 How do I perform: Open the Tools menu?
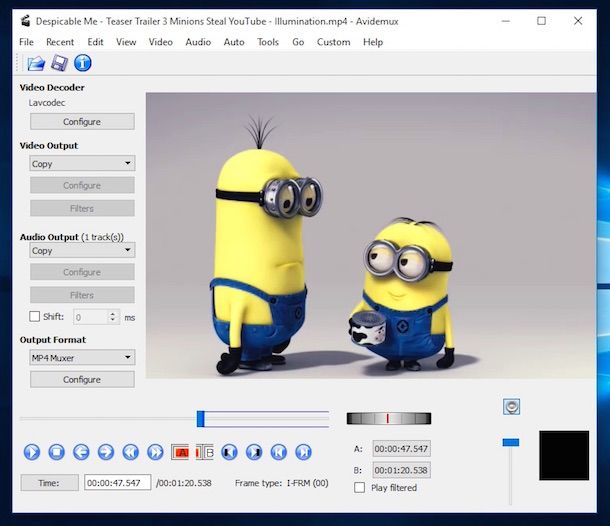pos(268,42)
